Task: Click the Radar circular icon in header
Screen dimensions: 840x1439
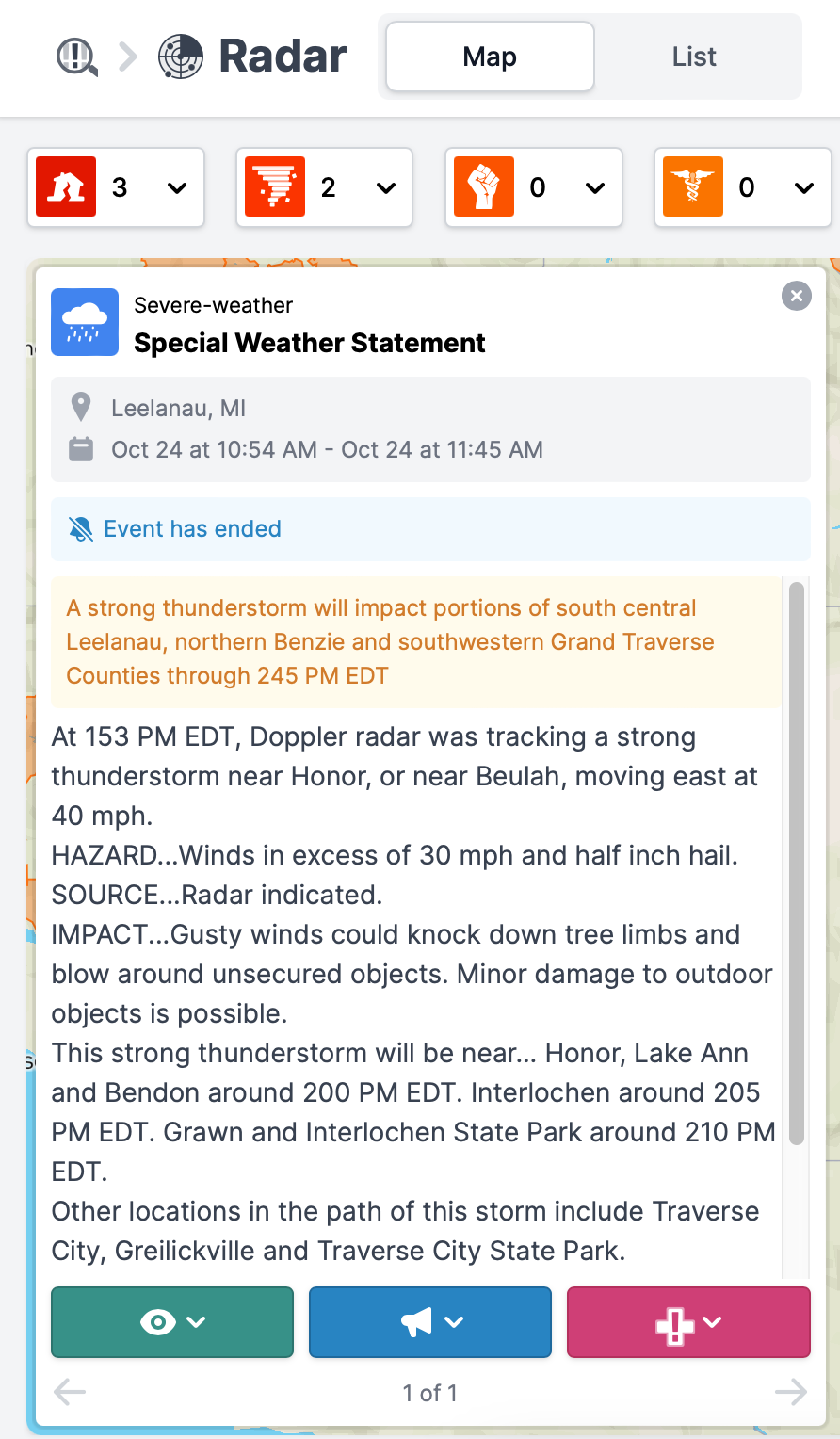Action: click(181, 57)
